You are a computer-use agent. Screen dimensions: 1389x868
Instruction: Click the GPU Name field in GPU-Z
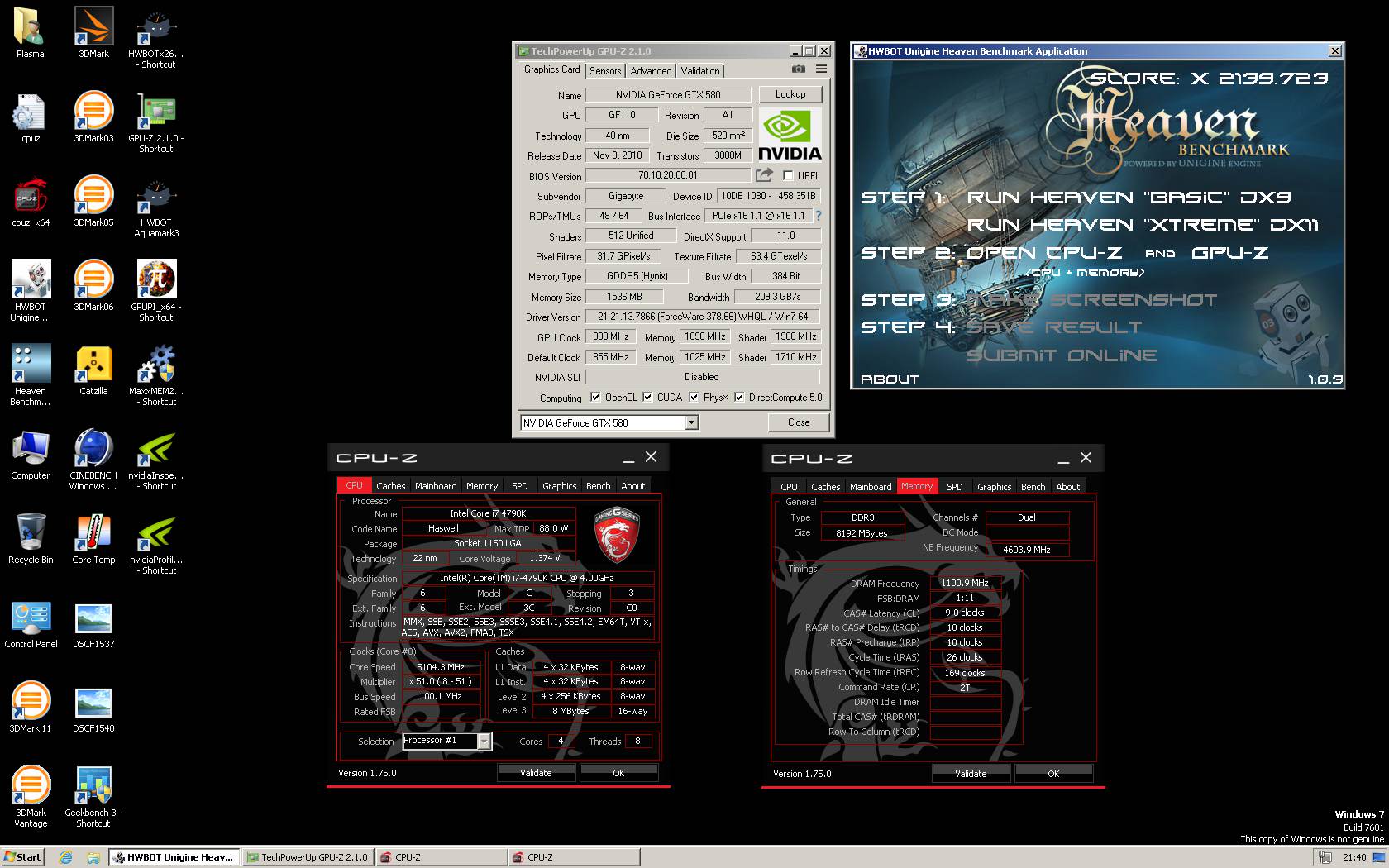pos(668,95)
